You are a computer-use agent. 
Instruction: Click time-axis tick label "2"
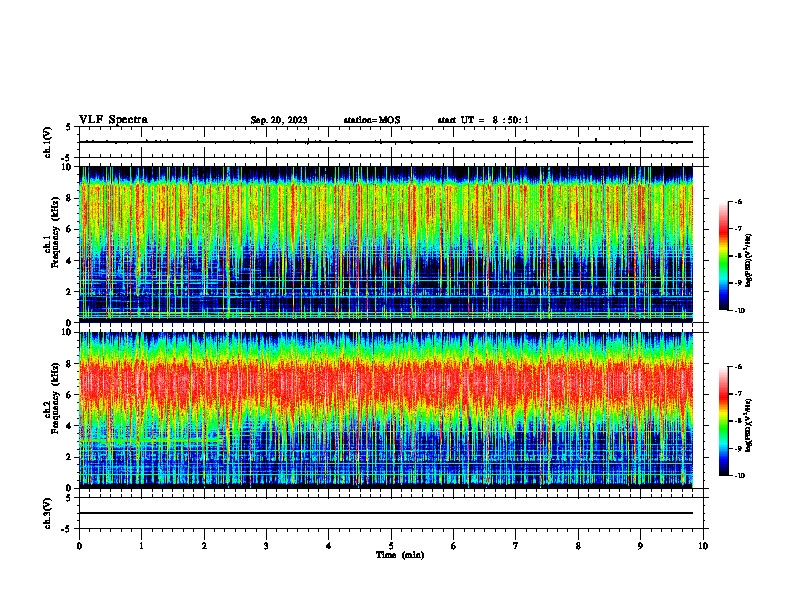204,546
